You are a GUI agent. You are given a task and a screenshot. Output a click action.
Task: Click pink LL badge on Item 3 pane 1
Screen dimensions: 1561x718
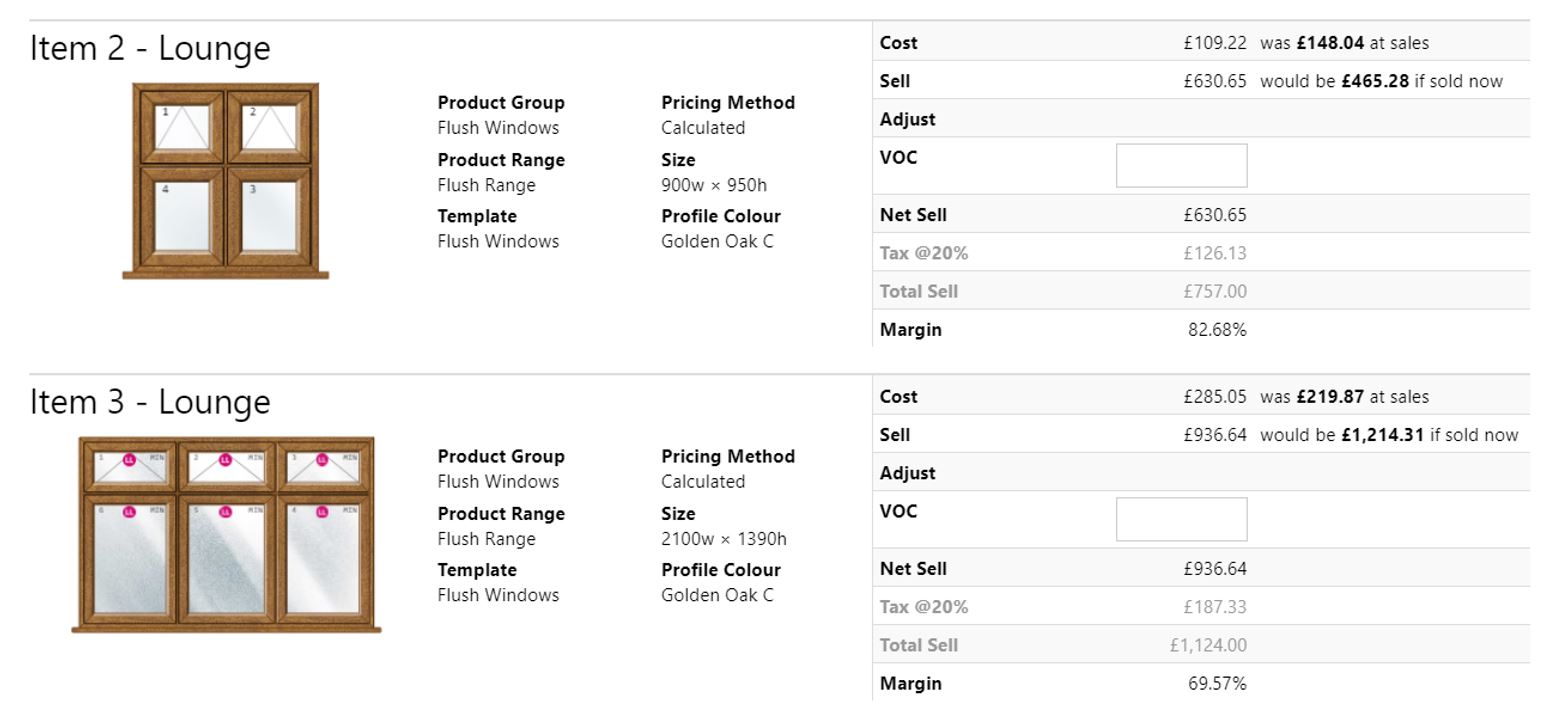129,460
